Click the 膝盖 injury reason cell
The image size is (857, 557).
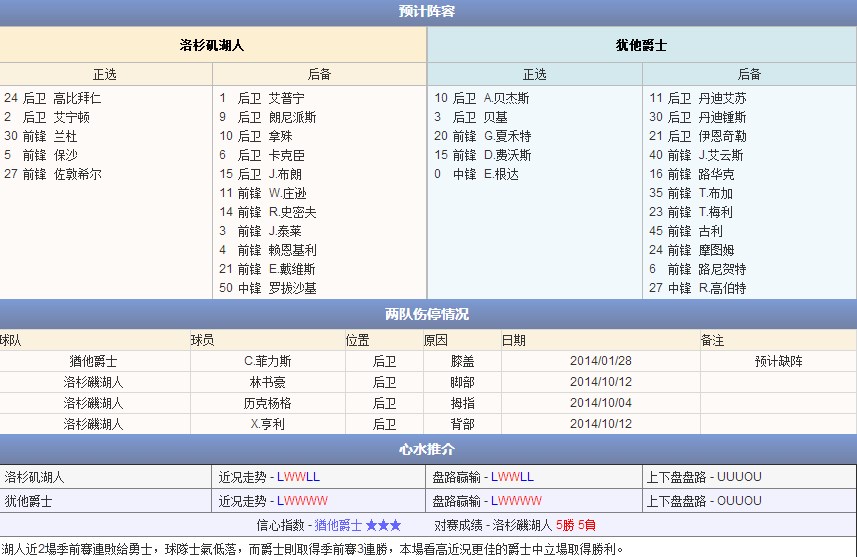click(x=462, y=361)
